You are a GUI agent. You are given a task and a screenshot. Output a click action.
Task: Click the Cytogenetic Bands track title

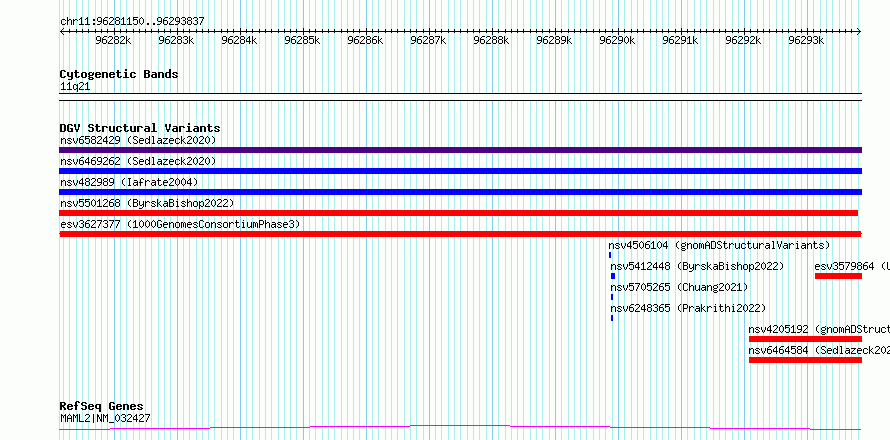coord(119,74)
